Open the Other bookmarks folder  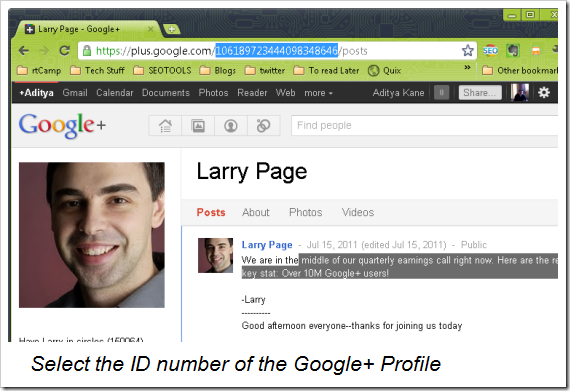pyautogui.click(x=520, y=70)
